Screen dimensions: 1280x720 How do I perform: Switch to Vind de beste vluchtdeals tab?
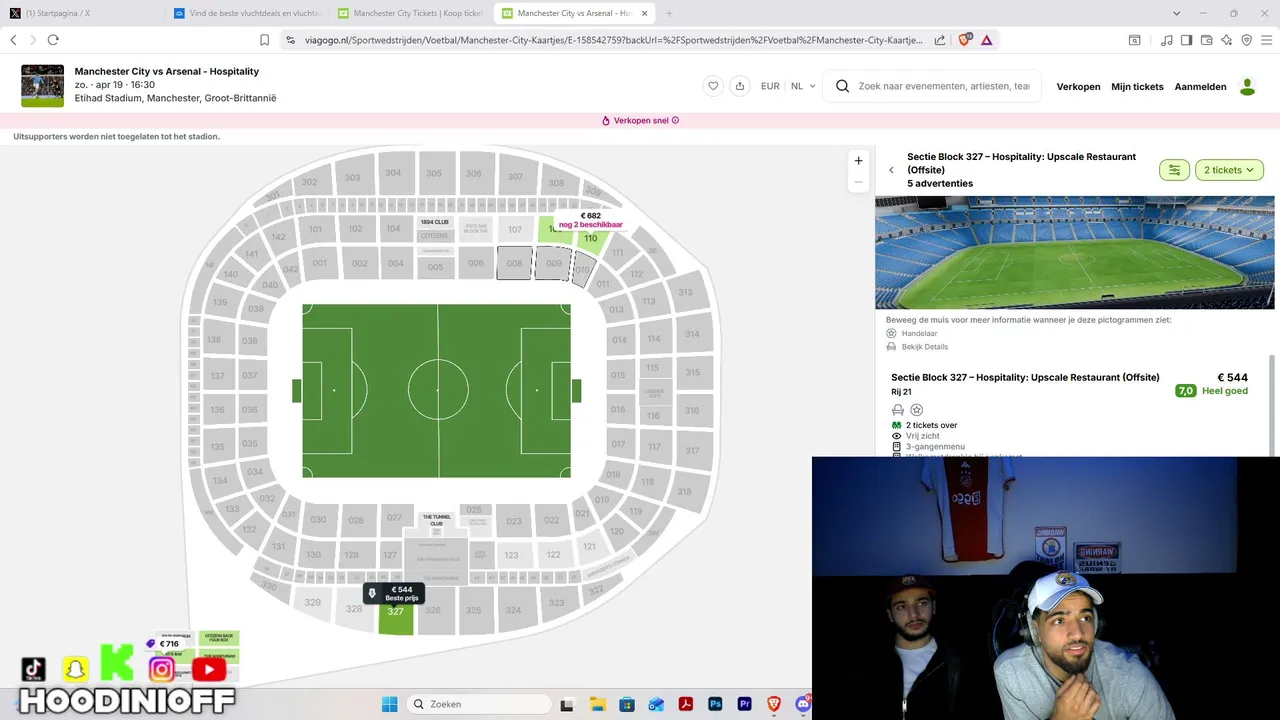point(247,13)
